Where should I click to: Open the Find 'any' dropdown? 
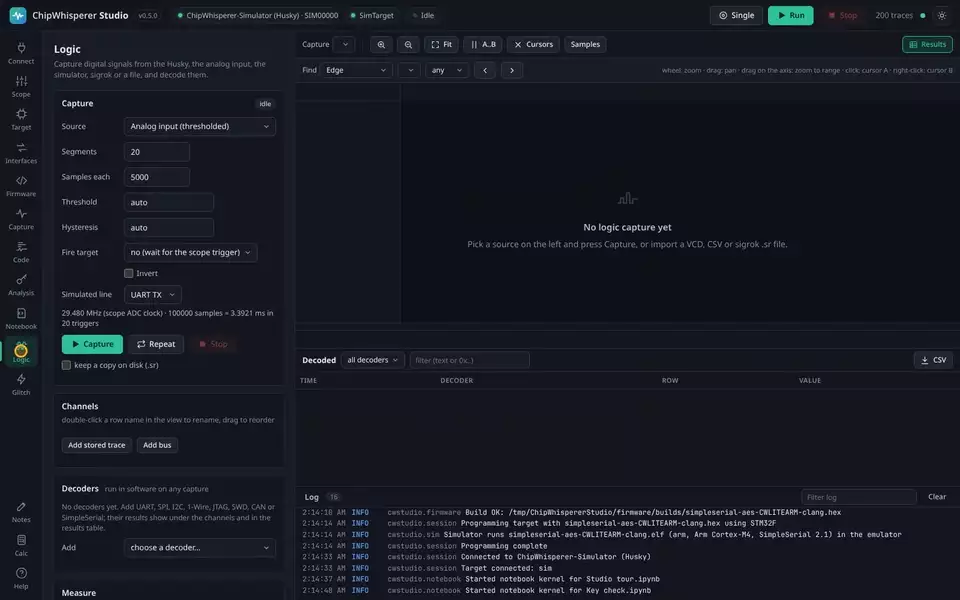(x=446, y=70)
